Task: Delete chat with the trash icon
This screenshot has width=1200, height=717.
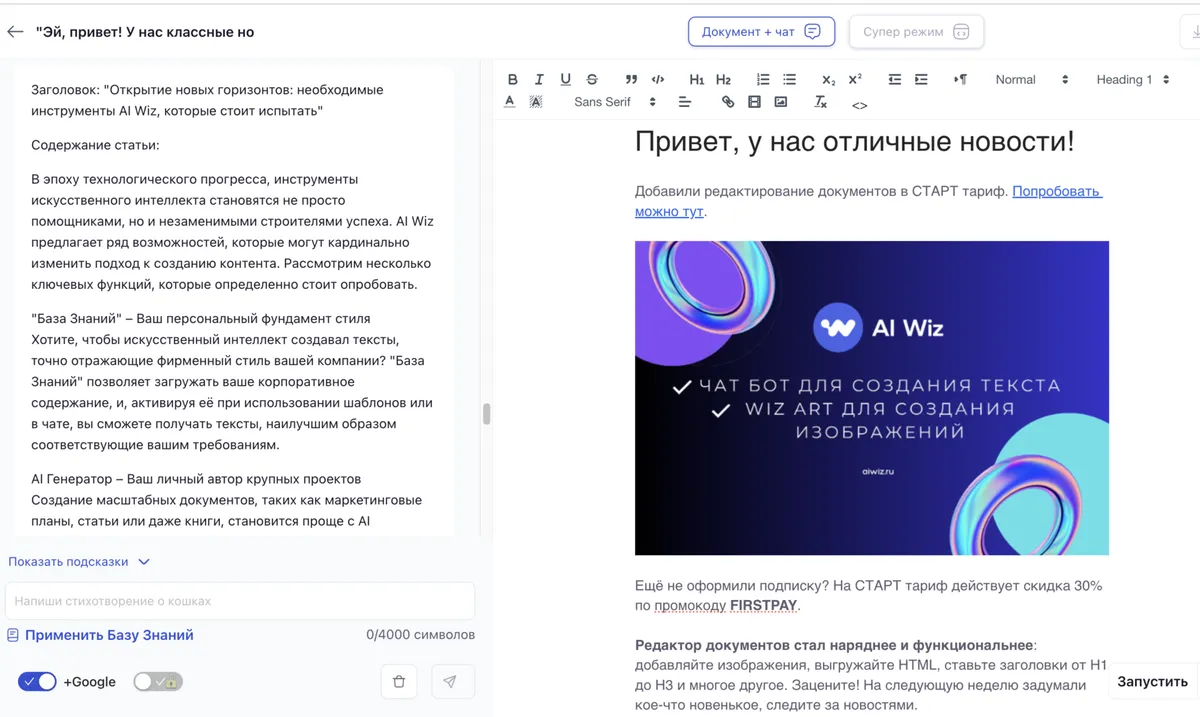Action: pos(399,682)
